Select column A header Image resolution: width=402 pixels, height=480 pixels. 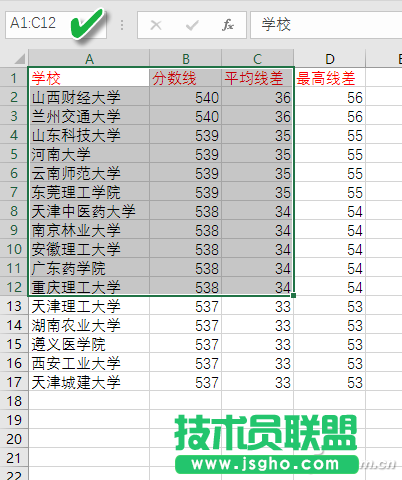[x=89, y=59]
